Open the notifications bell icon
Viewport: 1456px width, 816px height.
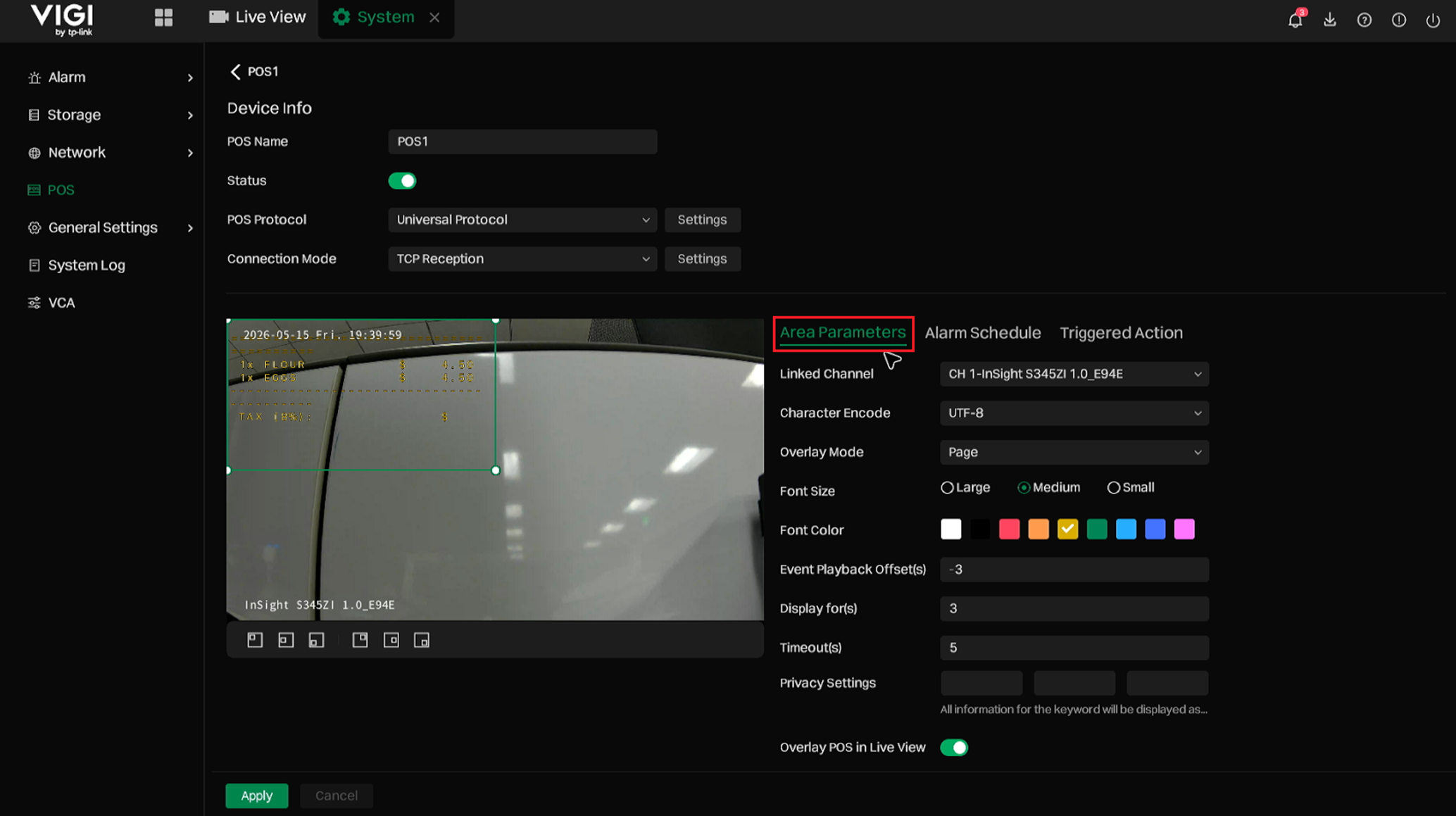[1295, 19]
